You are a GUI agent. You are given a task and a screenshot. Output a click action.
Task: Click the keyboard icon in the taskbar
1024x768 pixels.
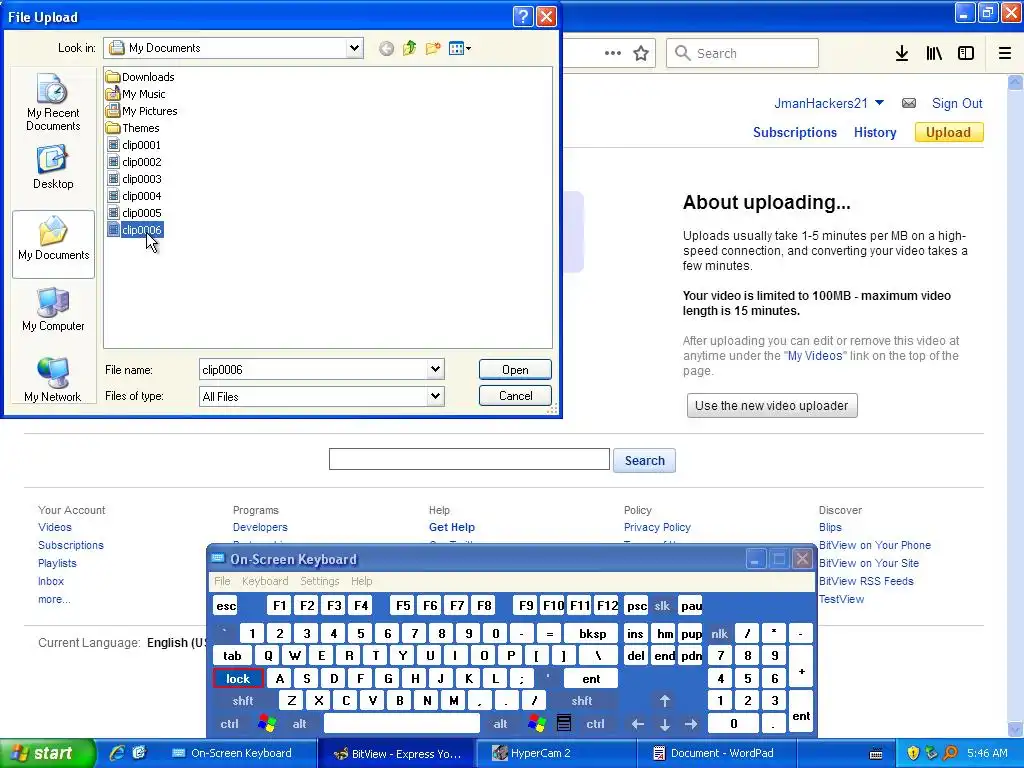pos(876,754)
